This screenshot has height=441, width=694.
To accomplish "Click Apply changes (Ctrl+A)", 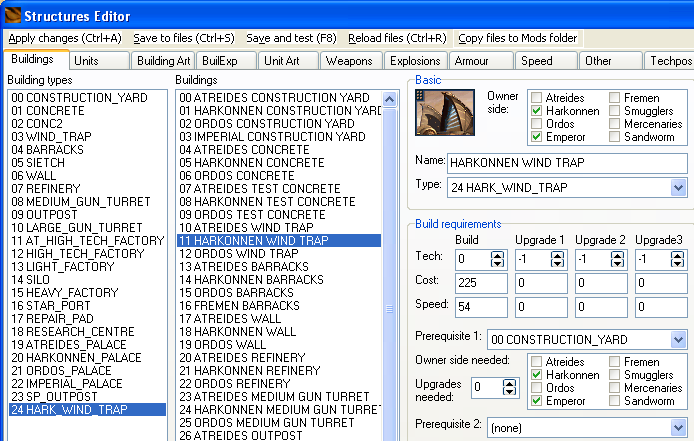I will tap(65, 38).
